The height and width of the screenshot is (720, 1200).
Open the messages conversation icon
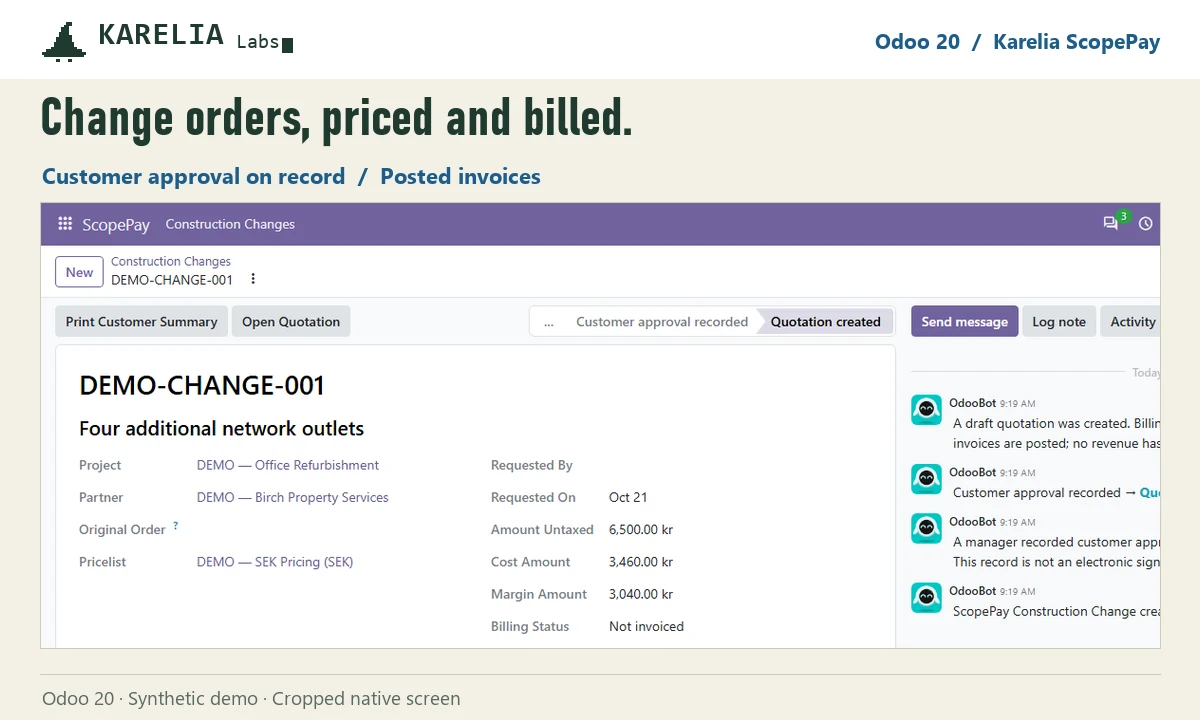[x=1110, y=224]
